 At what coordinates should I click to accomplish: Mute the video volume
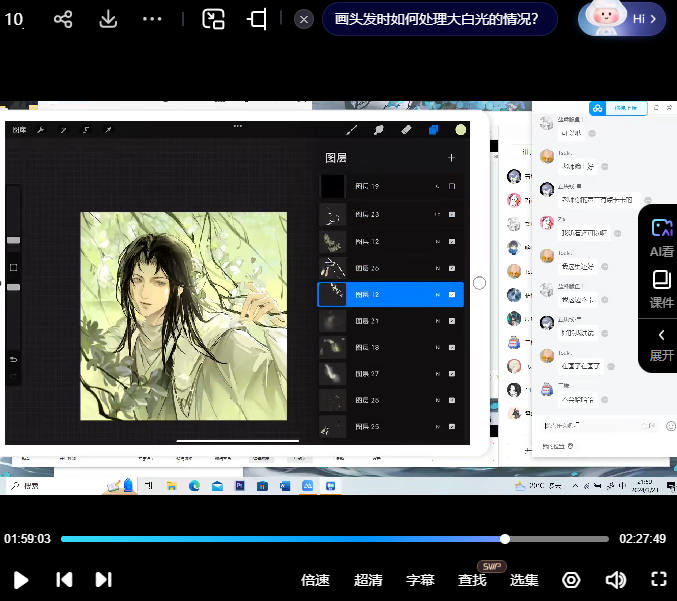pos(615,579)
